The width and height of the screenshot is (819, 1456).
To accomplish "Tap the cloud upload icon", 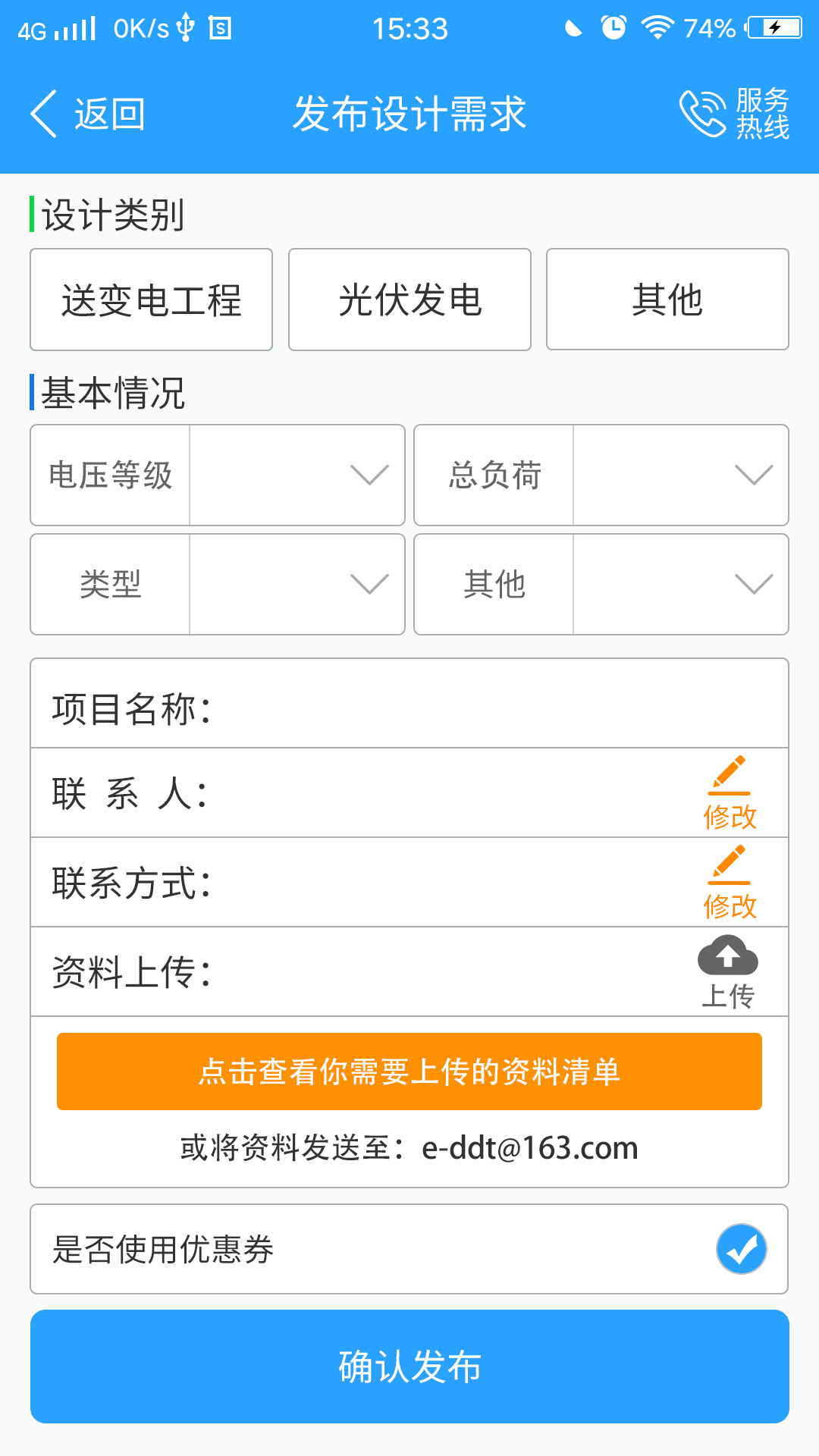I will [x=727, y=955].
